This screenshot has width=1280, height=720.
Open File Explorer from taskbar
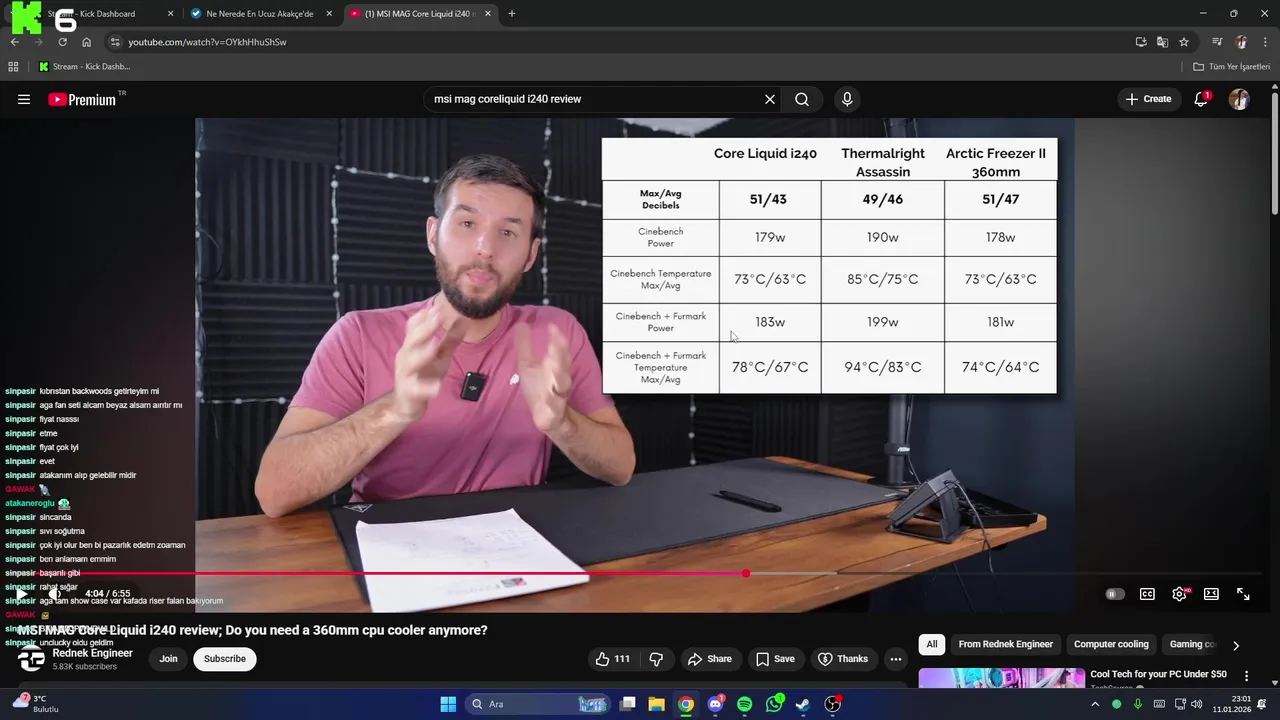pos(656,704)
